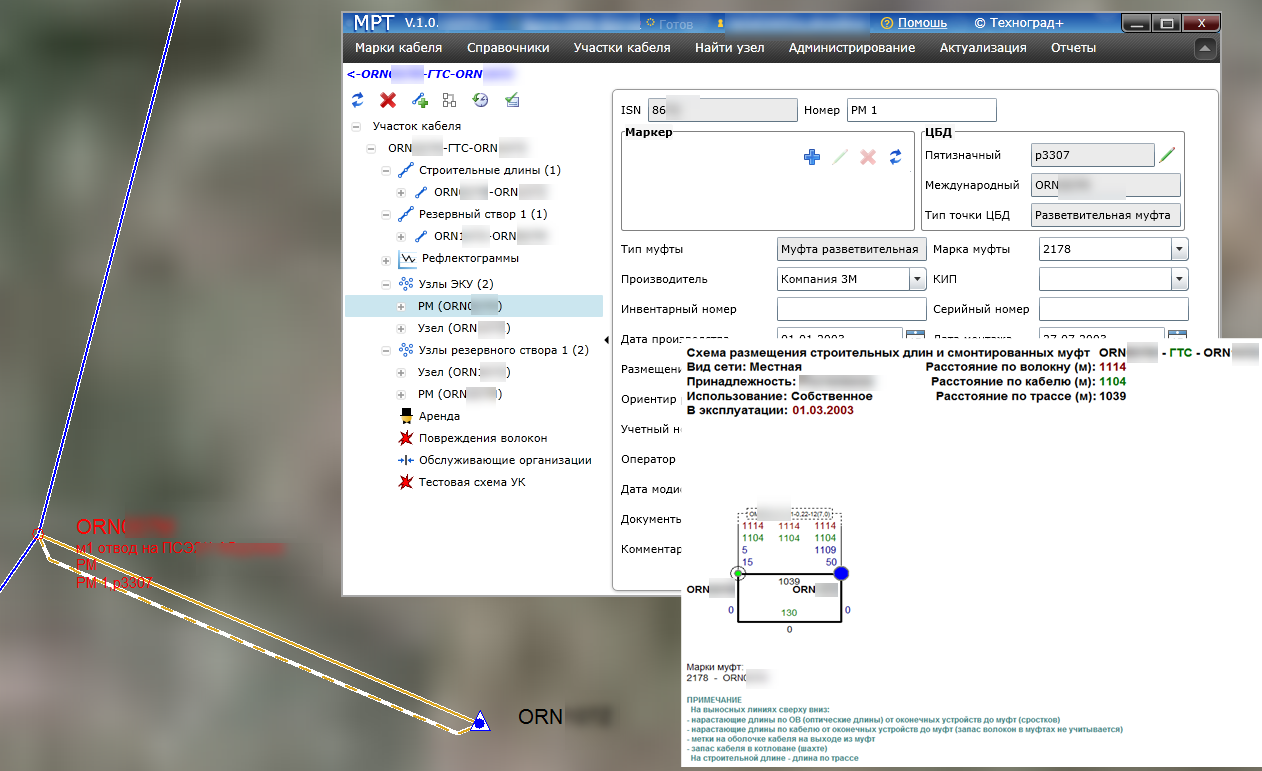Image resolution: width=1262 pixels, height=771 pixels.
Task: Click the green circle node in scheme diagram
Action: pyautogui.click(x=738, y=573)
